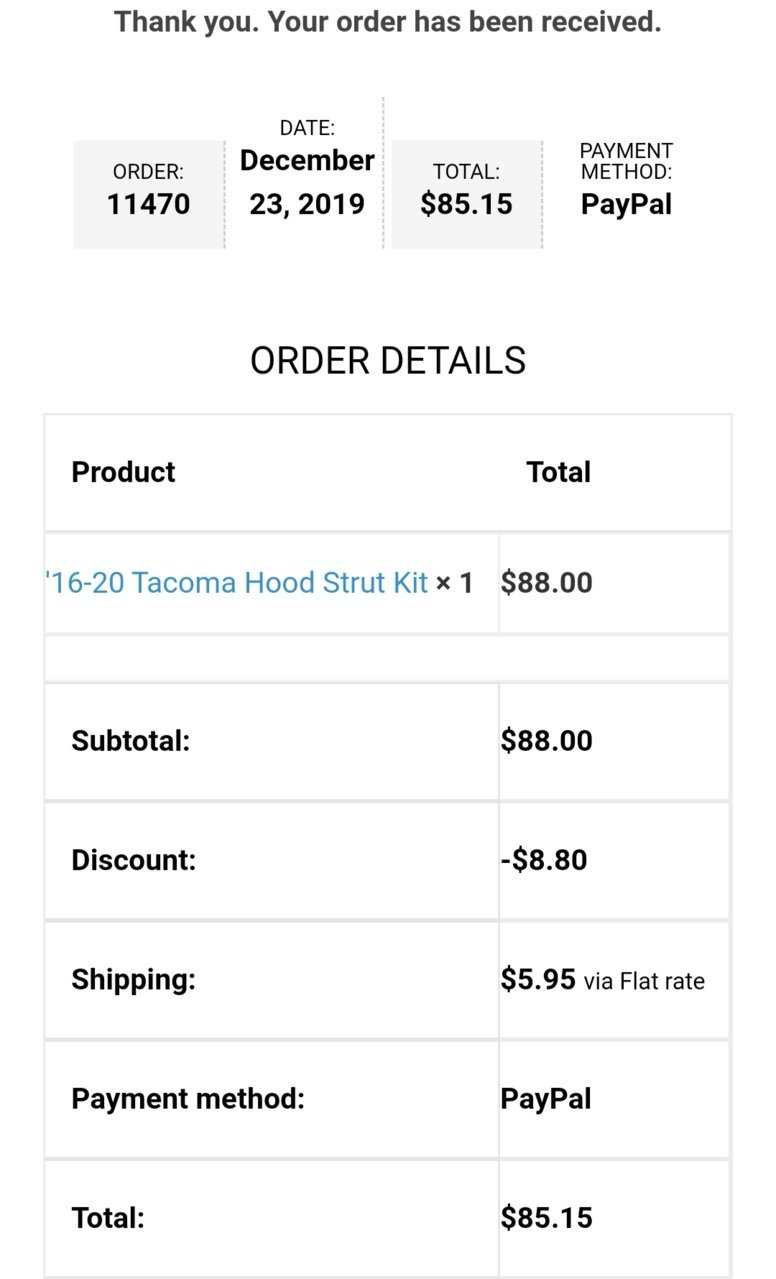This screenshot has width=776, height=1279.
Task: Click the 'Thank you' order received message
Action: [388, 21]
